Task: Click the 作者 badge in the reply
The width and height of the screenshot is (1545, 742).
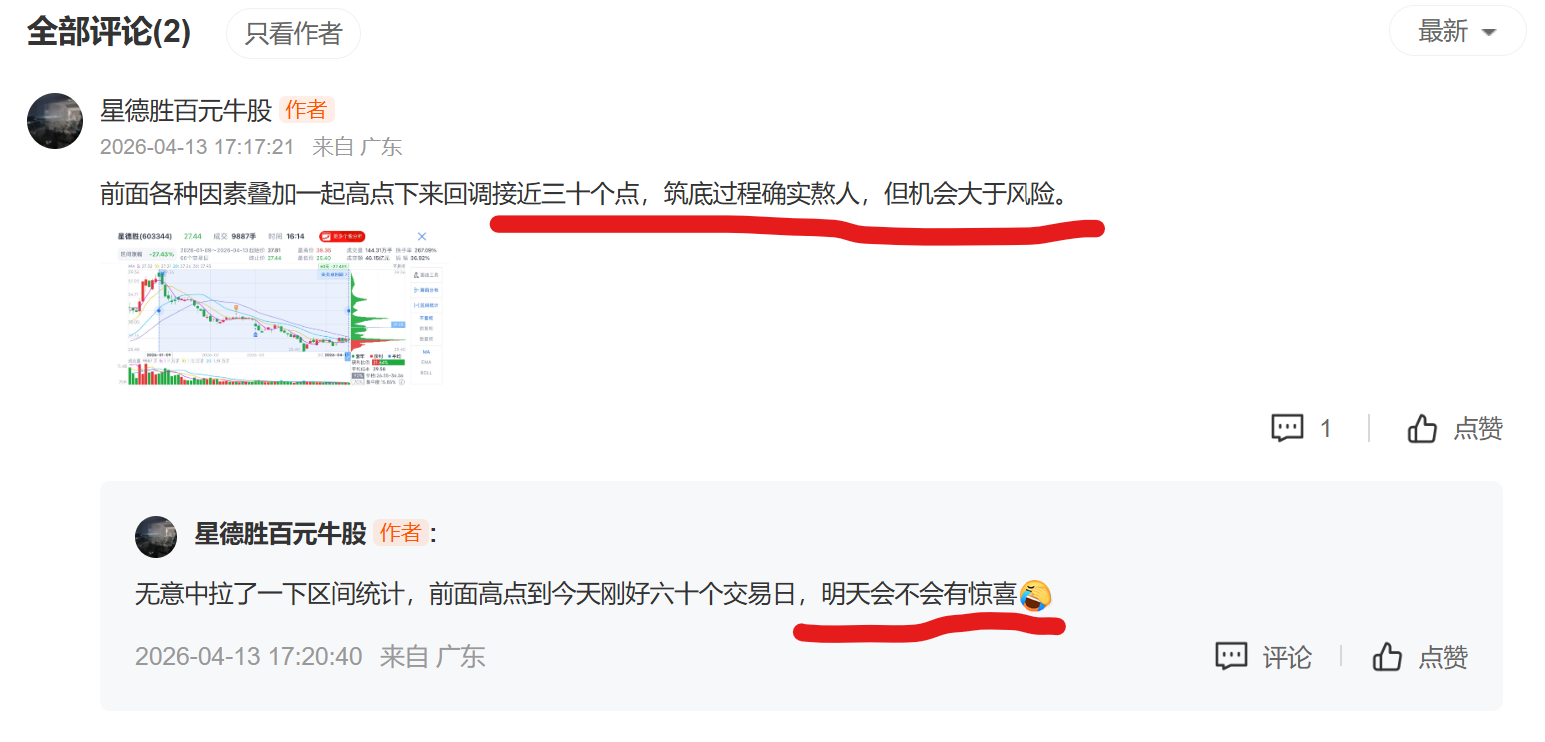Action: 401,533
